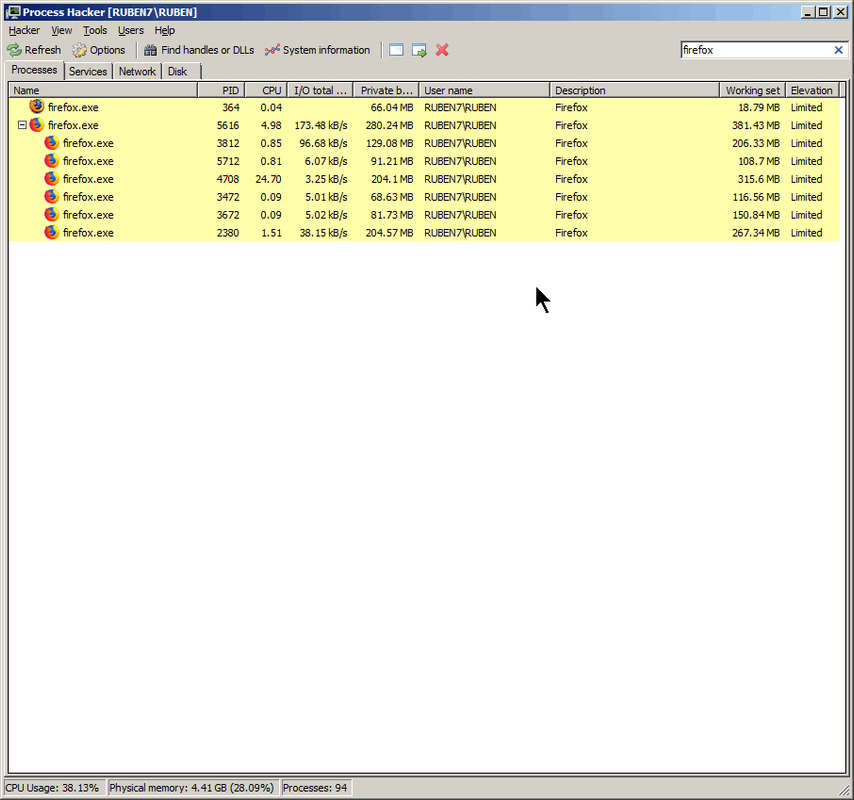
Task: Click inside the firefox search box
Action: (756, 50)
